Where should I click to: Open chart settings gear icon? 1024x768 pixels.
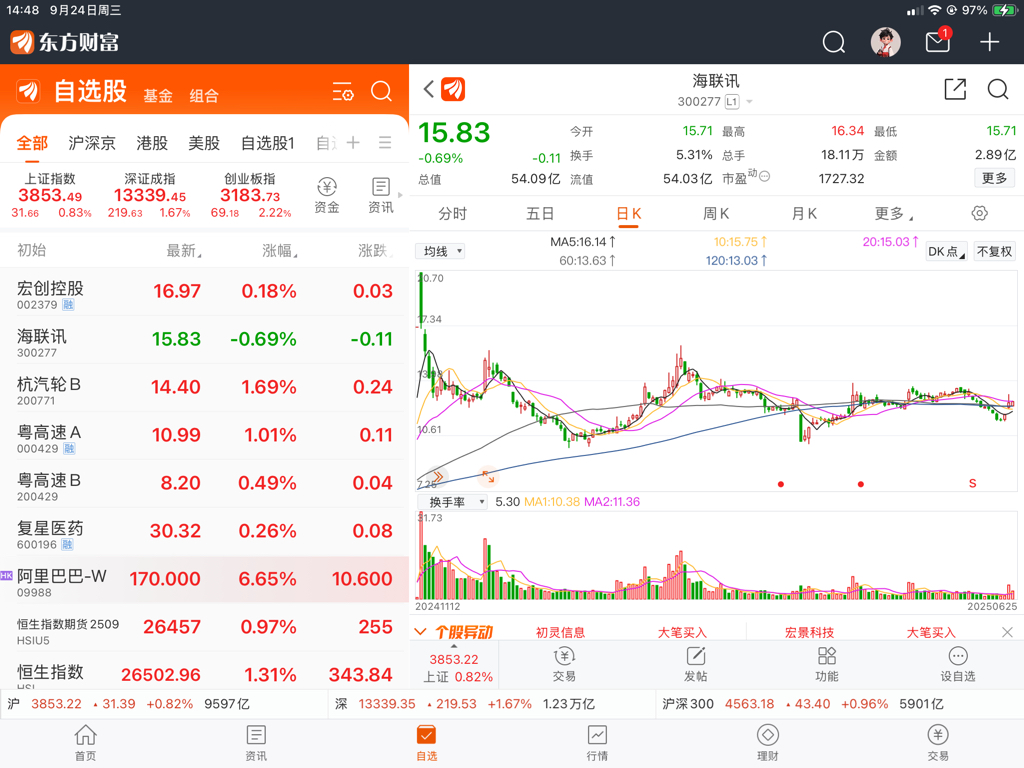[980, 213]
